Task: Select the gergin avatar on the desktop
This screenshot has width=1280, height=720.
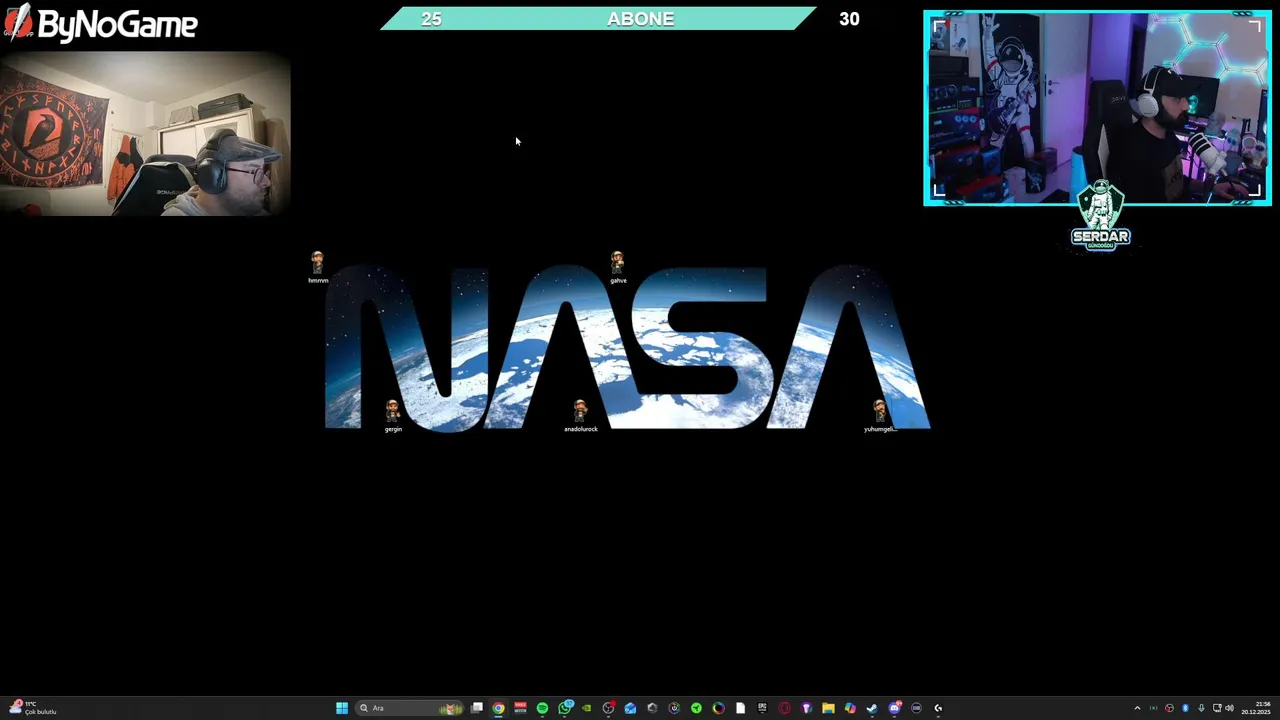Action: (393, 416)
